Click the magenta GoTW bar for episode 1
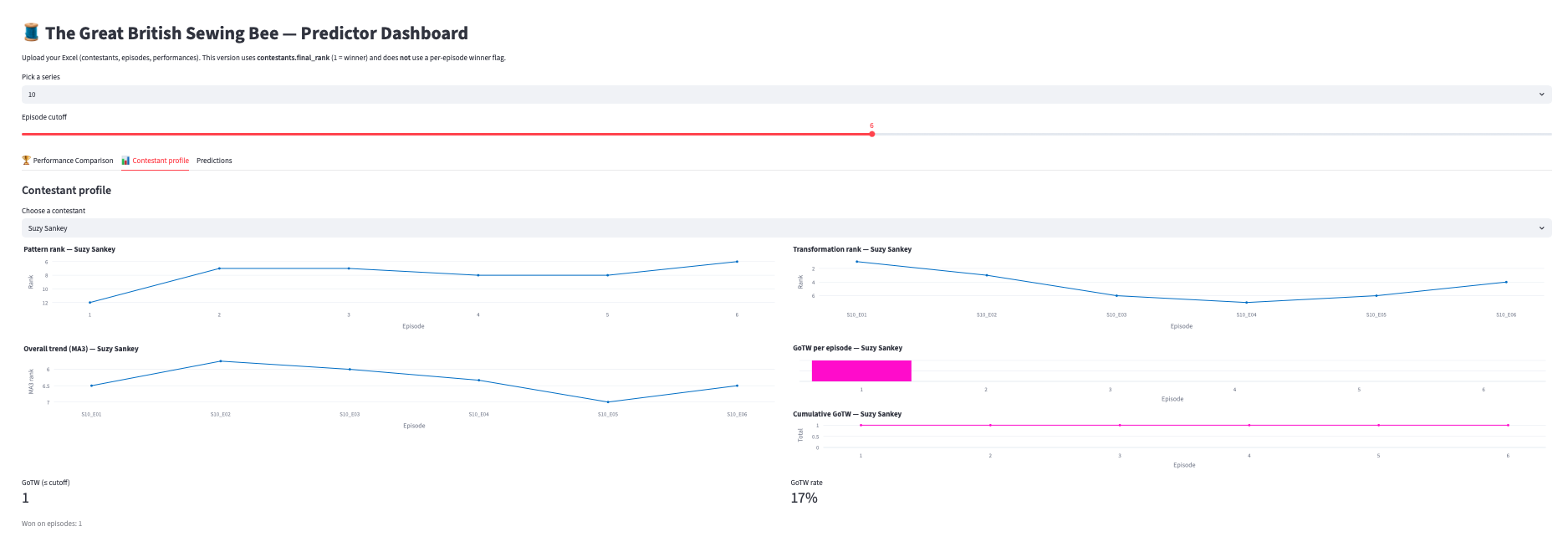1568x552 pixels. click(x=861, y=371)
